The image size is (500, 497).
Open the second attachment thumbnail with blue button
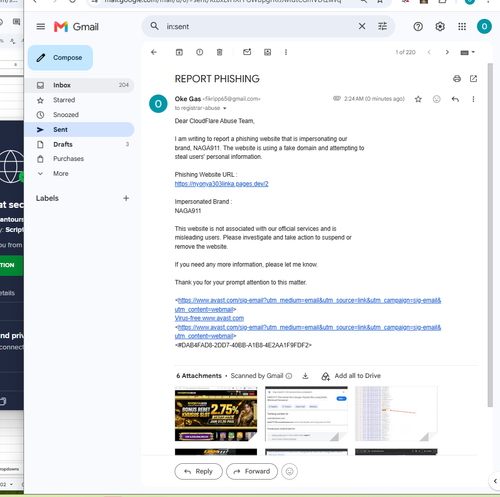306,414
